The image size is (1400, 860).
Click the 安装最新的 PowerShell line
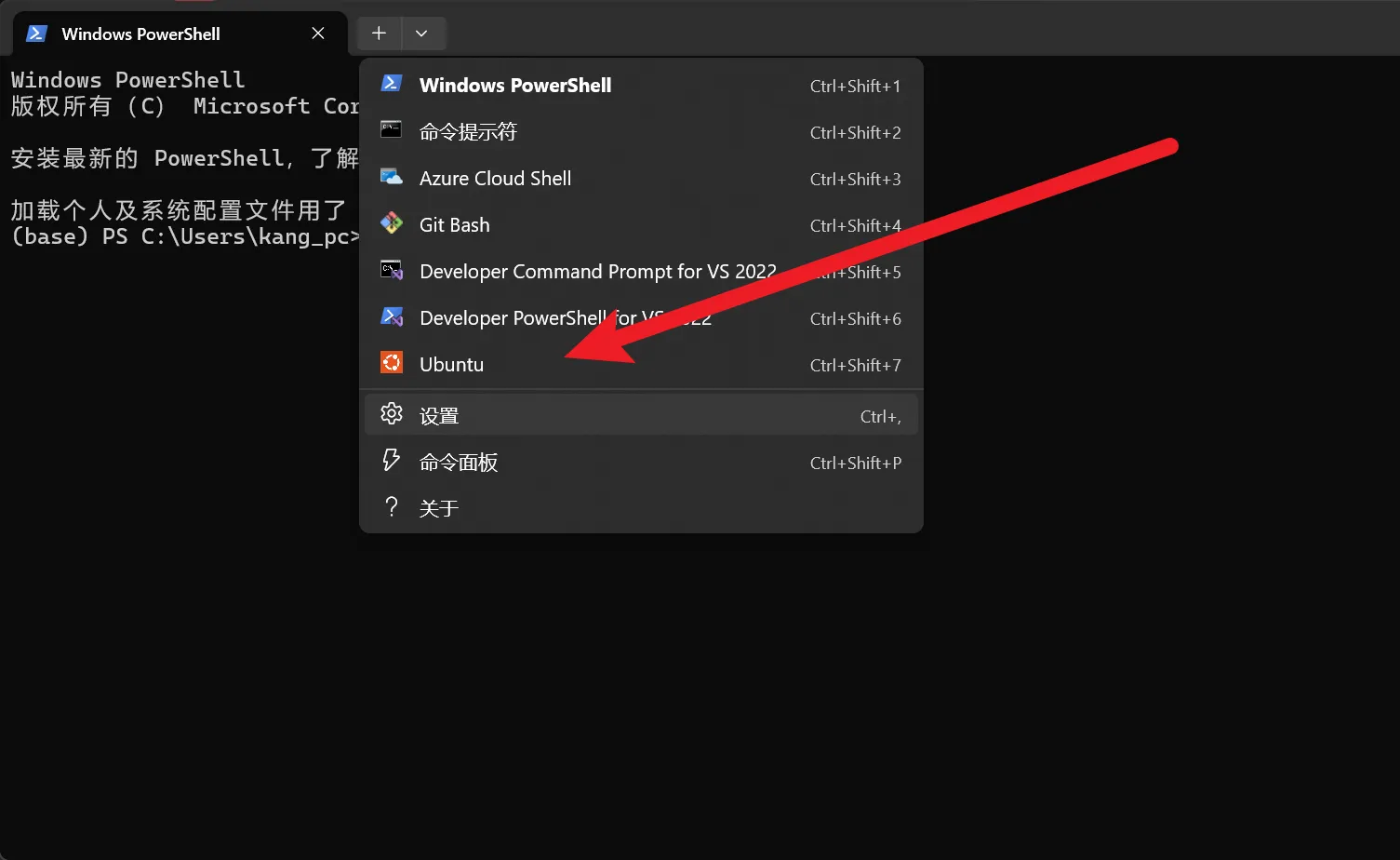(x=185, y=158)
